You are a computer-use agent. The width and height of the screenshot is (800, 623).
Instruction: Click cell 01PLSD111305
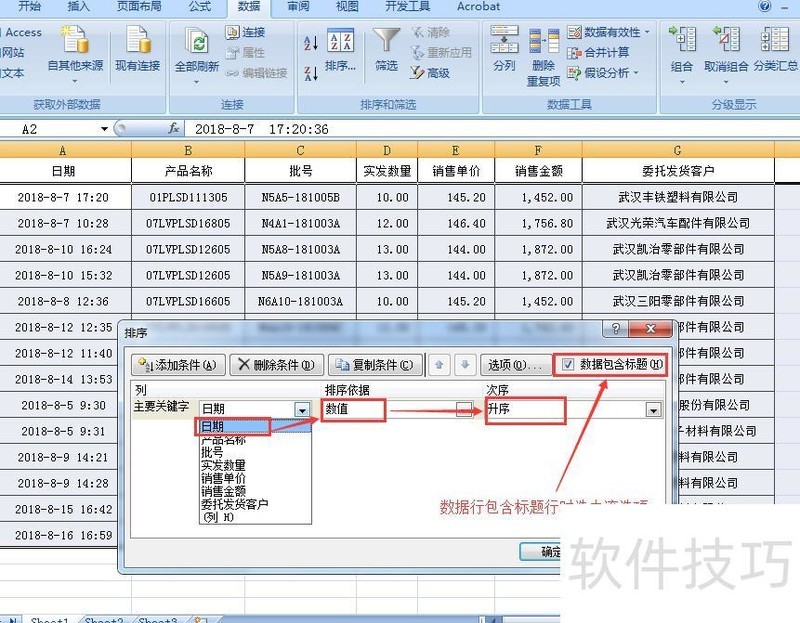pos(188,197)
